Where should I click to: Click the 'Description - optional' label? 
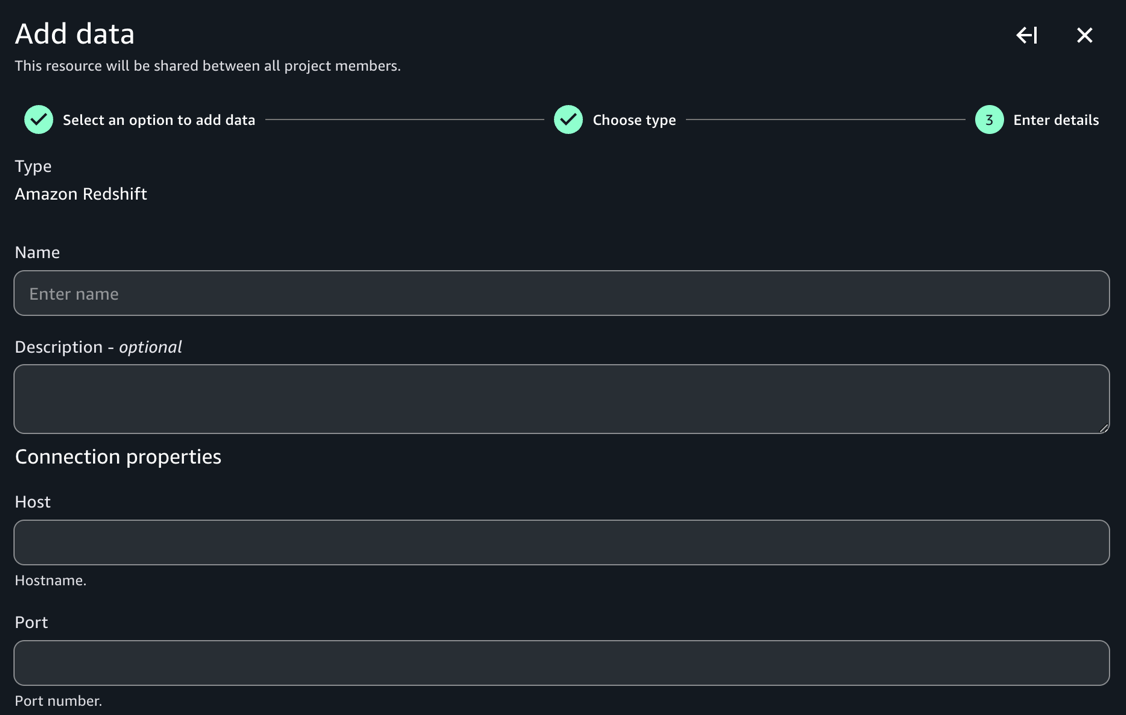pos(98,347)
